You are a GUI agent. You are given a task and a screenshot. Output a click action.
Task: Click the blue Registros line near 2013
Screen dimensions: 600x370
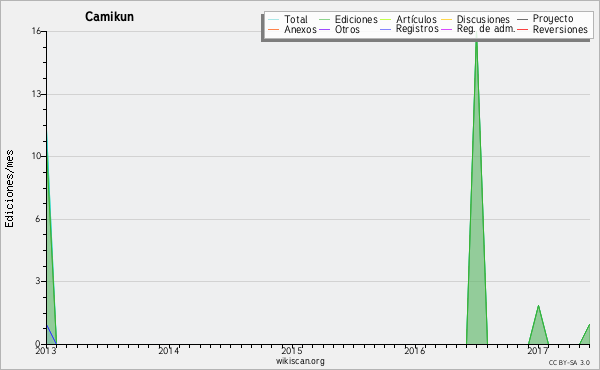click(51, 334)
